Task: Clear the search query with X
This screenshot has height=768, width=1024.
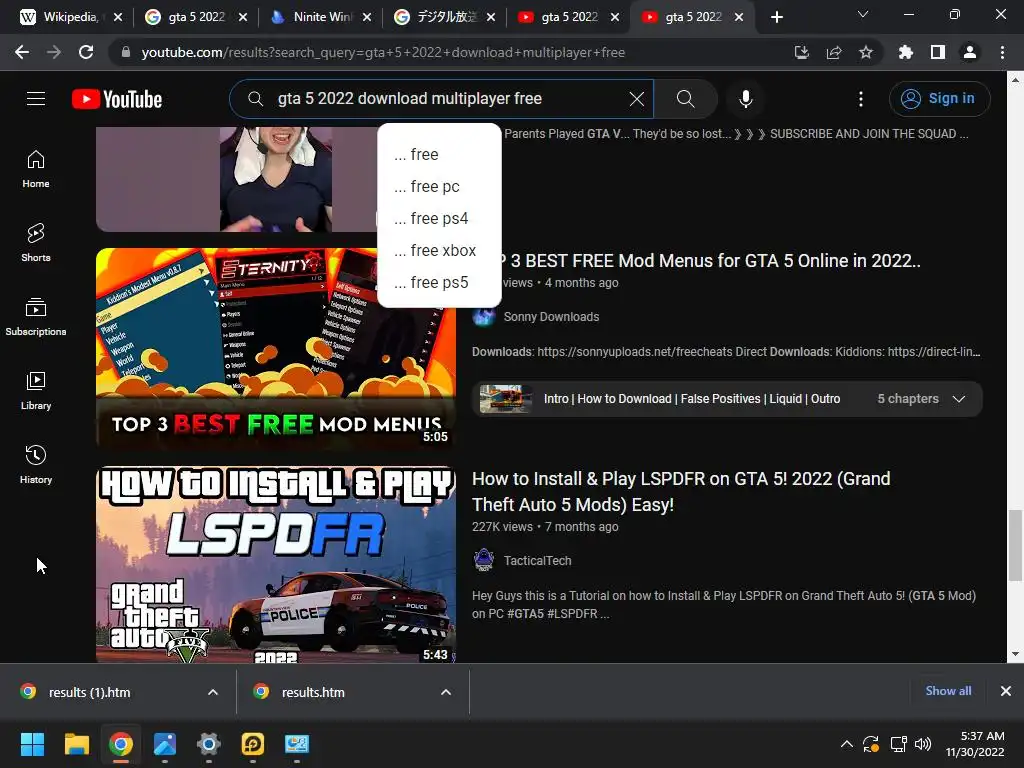Action: click(x=637, y=99)
